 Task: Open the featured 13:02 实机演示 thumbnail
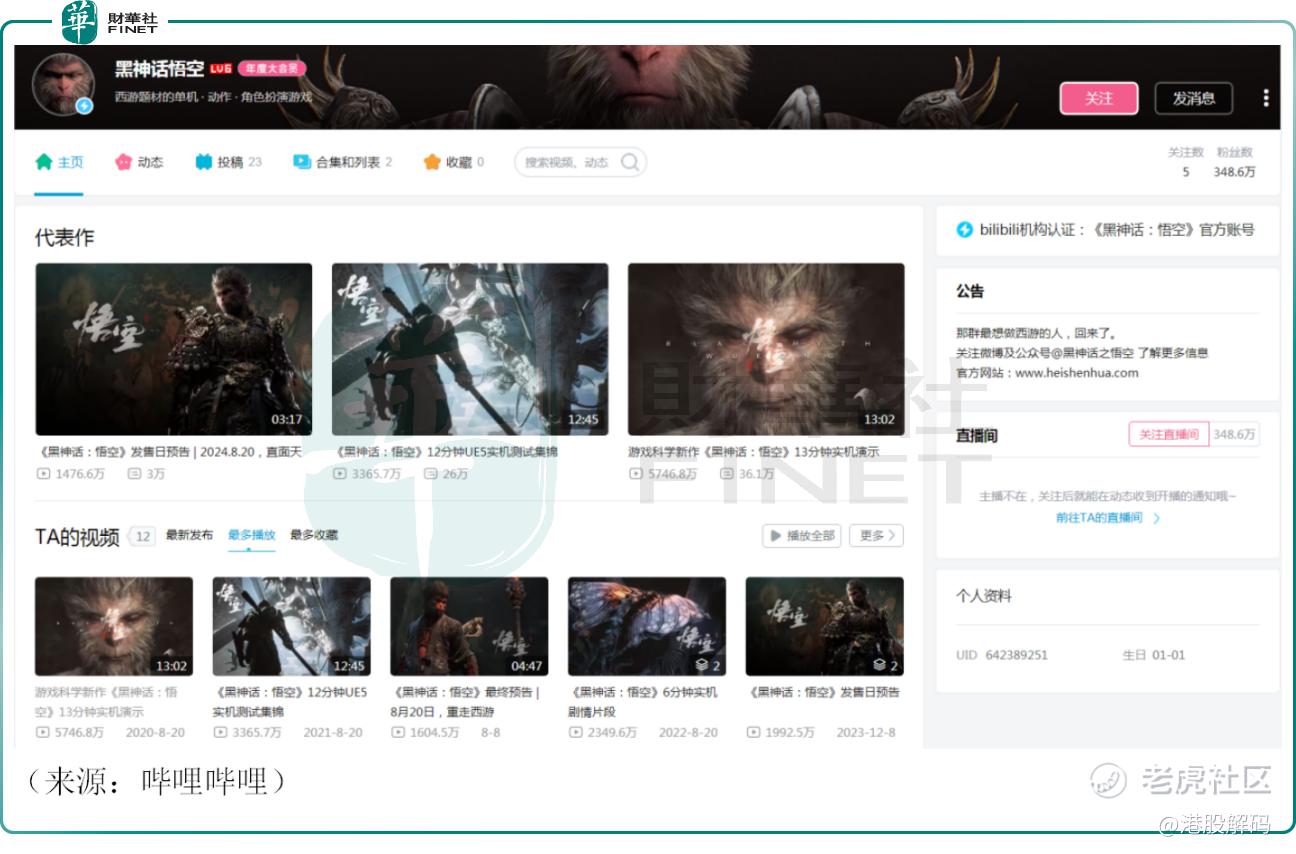click(766, 349)
